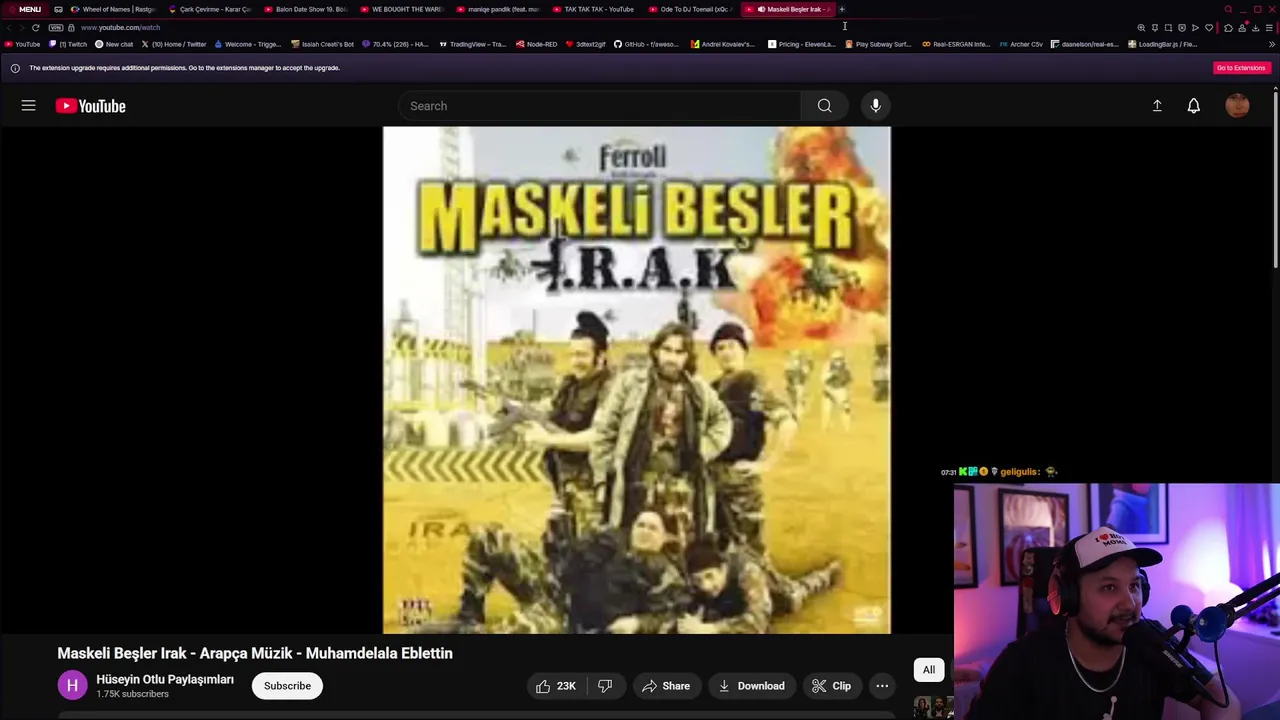Click the search magnifier button
Image resolution: width=1280 pixels, height=720 pixels.
pos(824,106)
